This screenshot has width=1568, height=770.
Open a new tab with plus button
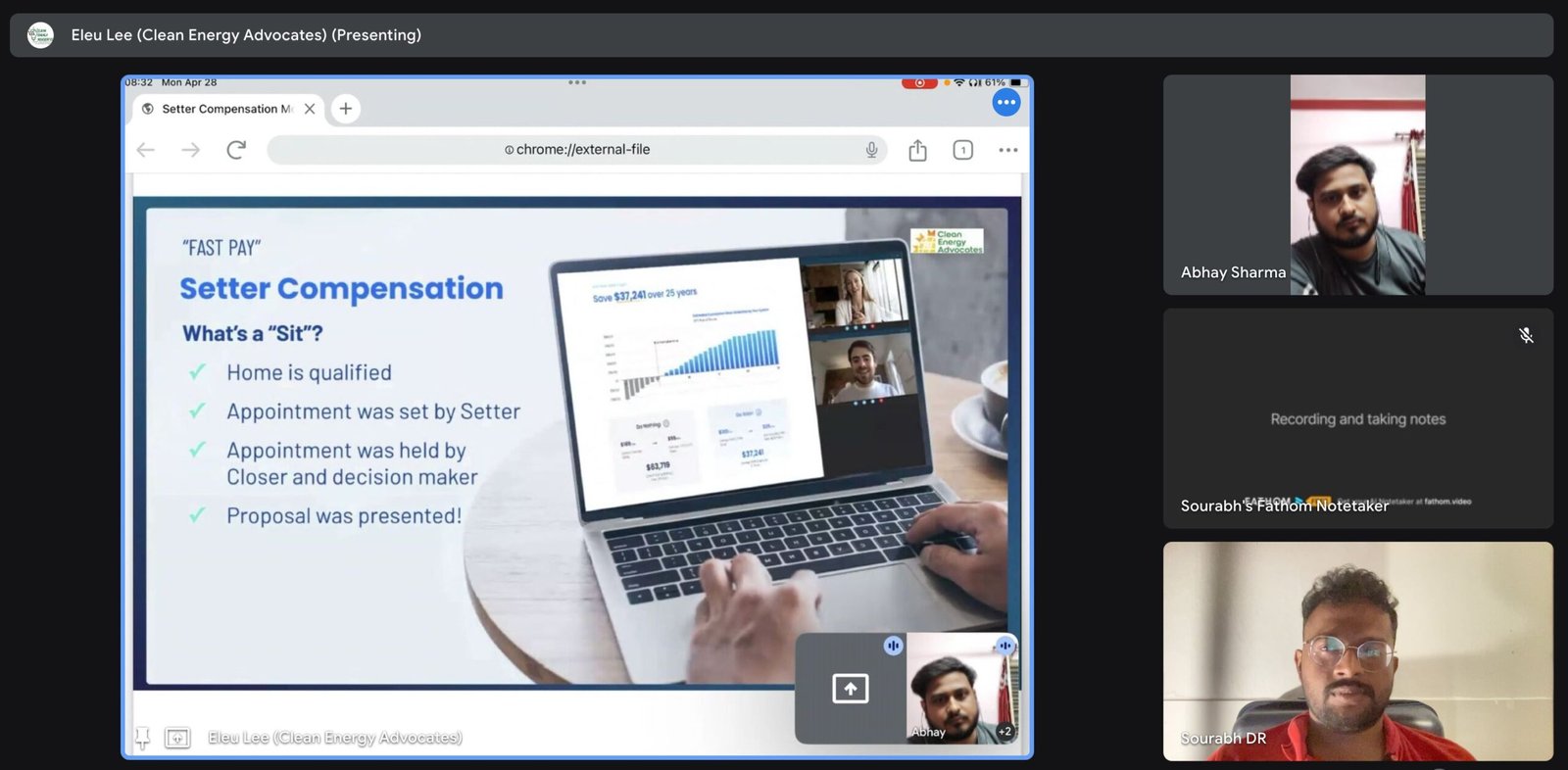[x=345, y=109]
